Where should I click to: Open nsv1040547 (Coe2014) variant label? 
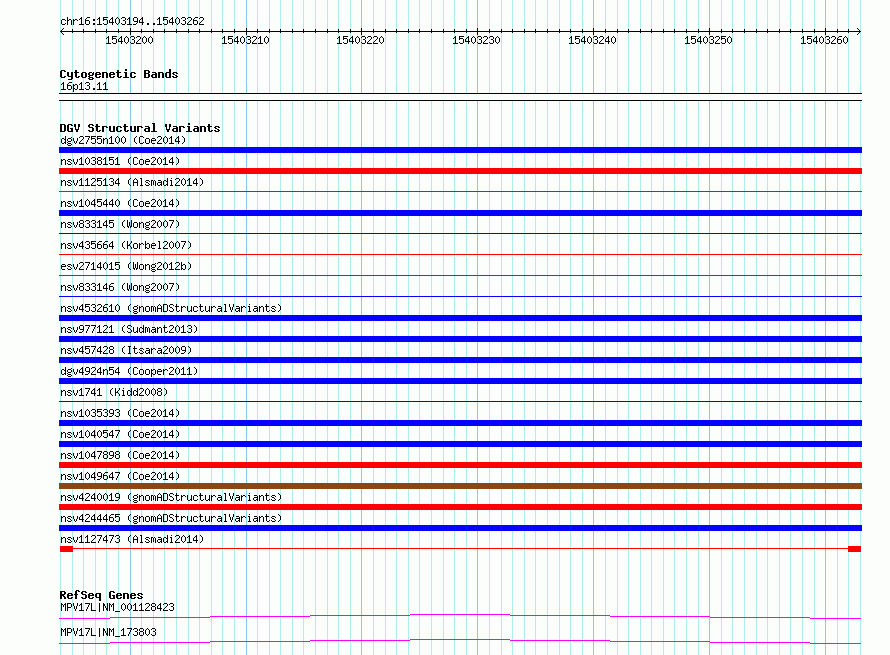point(120,434)
